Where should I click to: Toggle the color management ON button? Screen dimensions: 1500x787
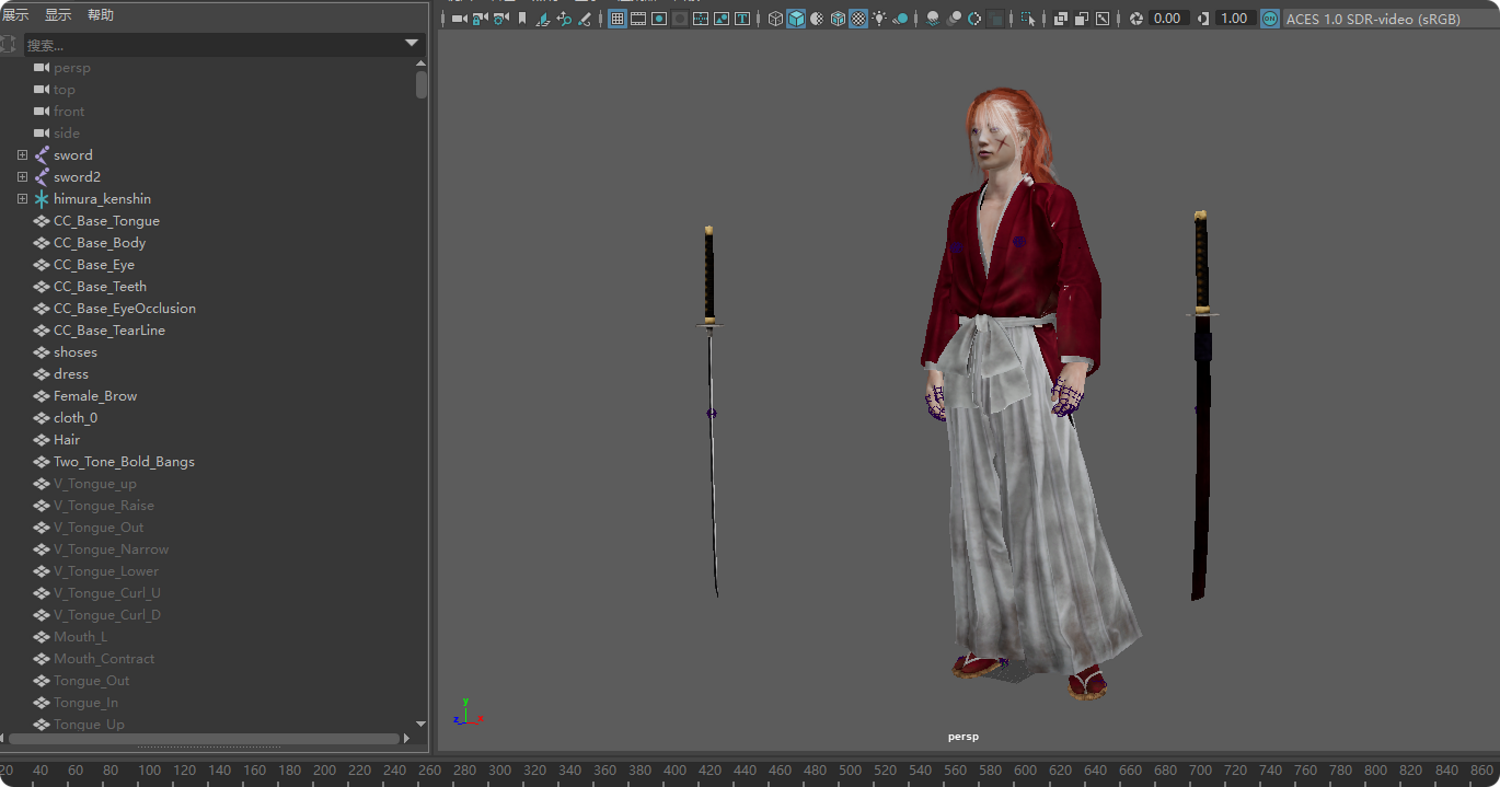1269,18
